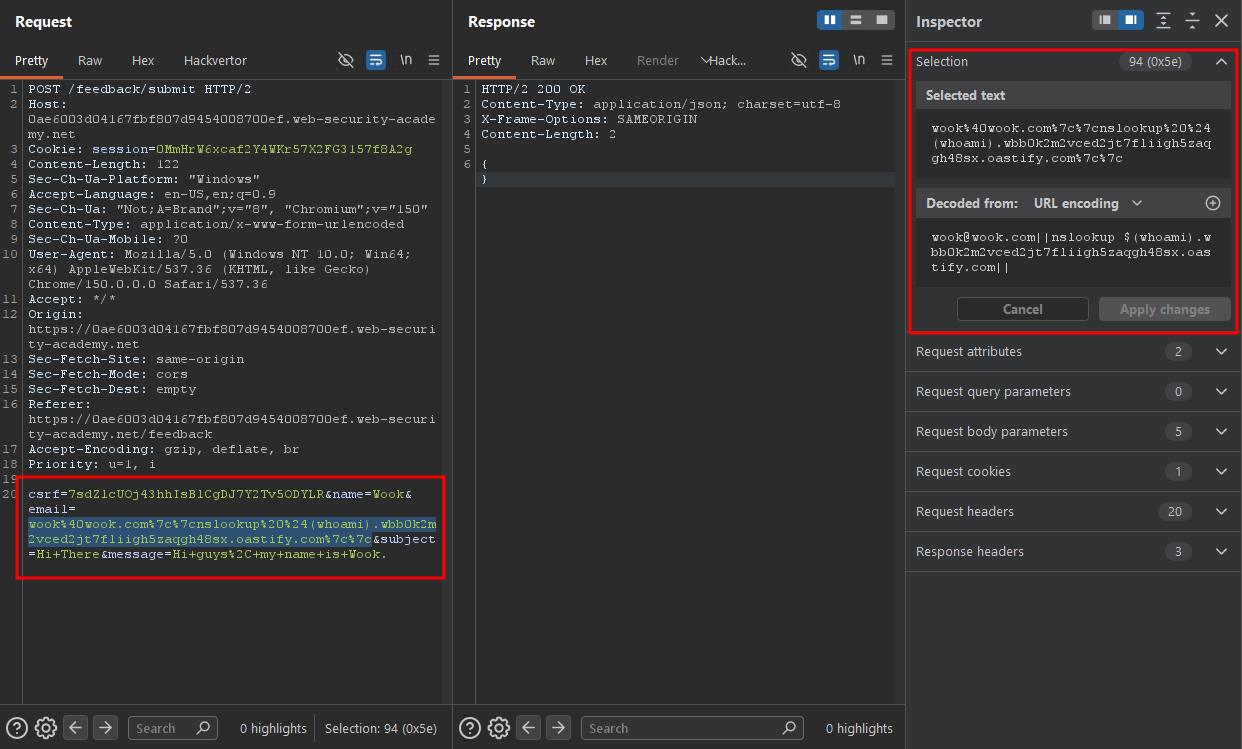This screenshot has width=1242, height=749.
Task: Focus the Response search field
Action: point(692,728)
